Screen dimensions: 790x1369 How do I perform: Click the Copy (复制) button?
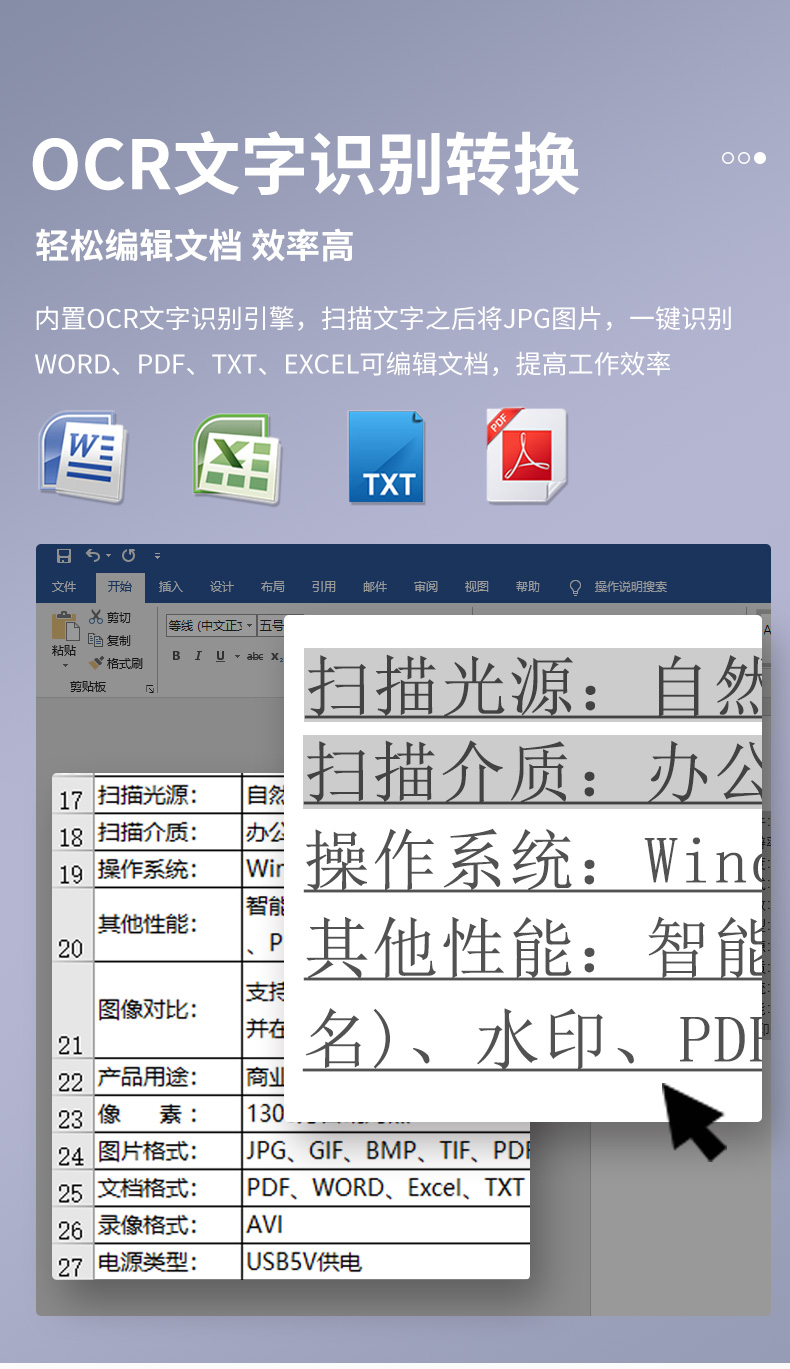[x=110, y=640]
